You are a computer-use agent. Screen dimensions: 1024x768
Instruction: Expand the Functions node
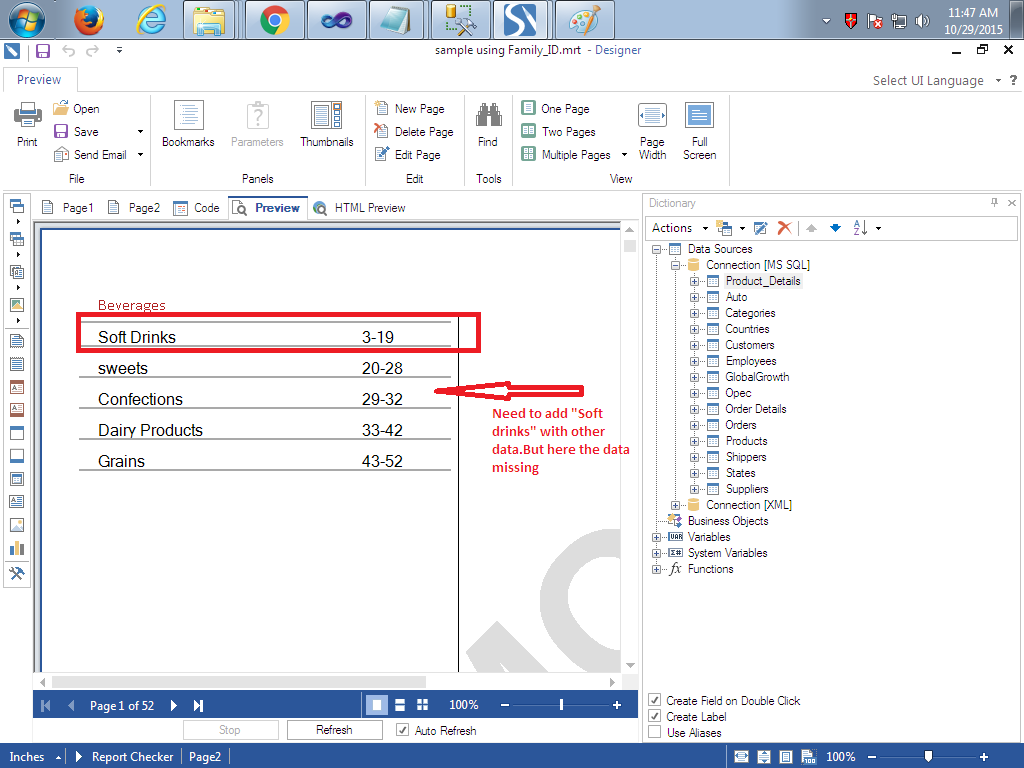656,569
